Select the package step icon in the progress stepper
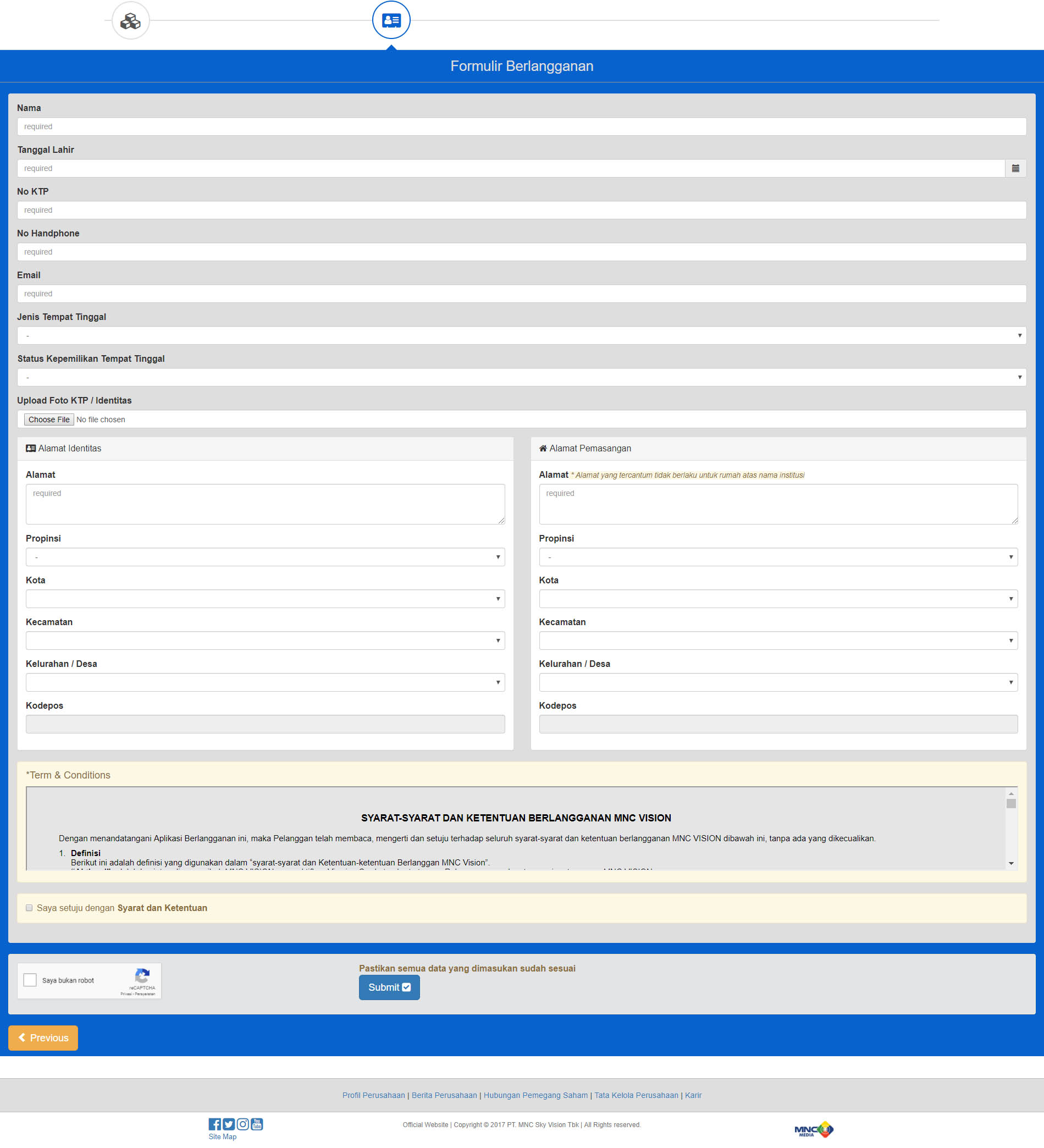Image resolution: width=1044 pixels, height=1148 pixels. point(130,20)
